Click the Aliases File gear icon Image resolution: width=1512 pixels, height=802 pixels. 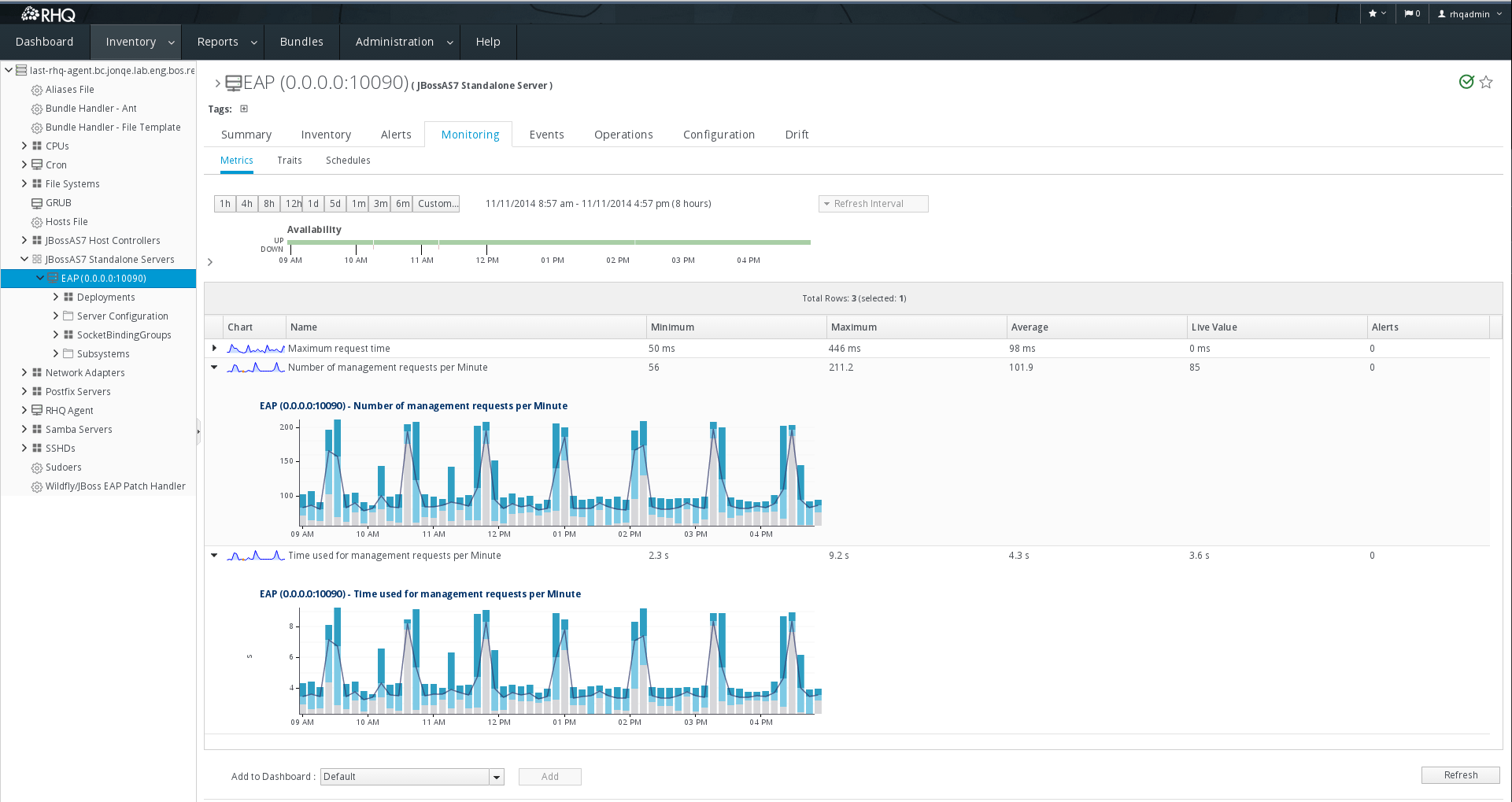(36, 89)
